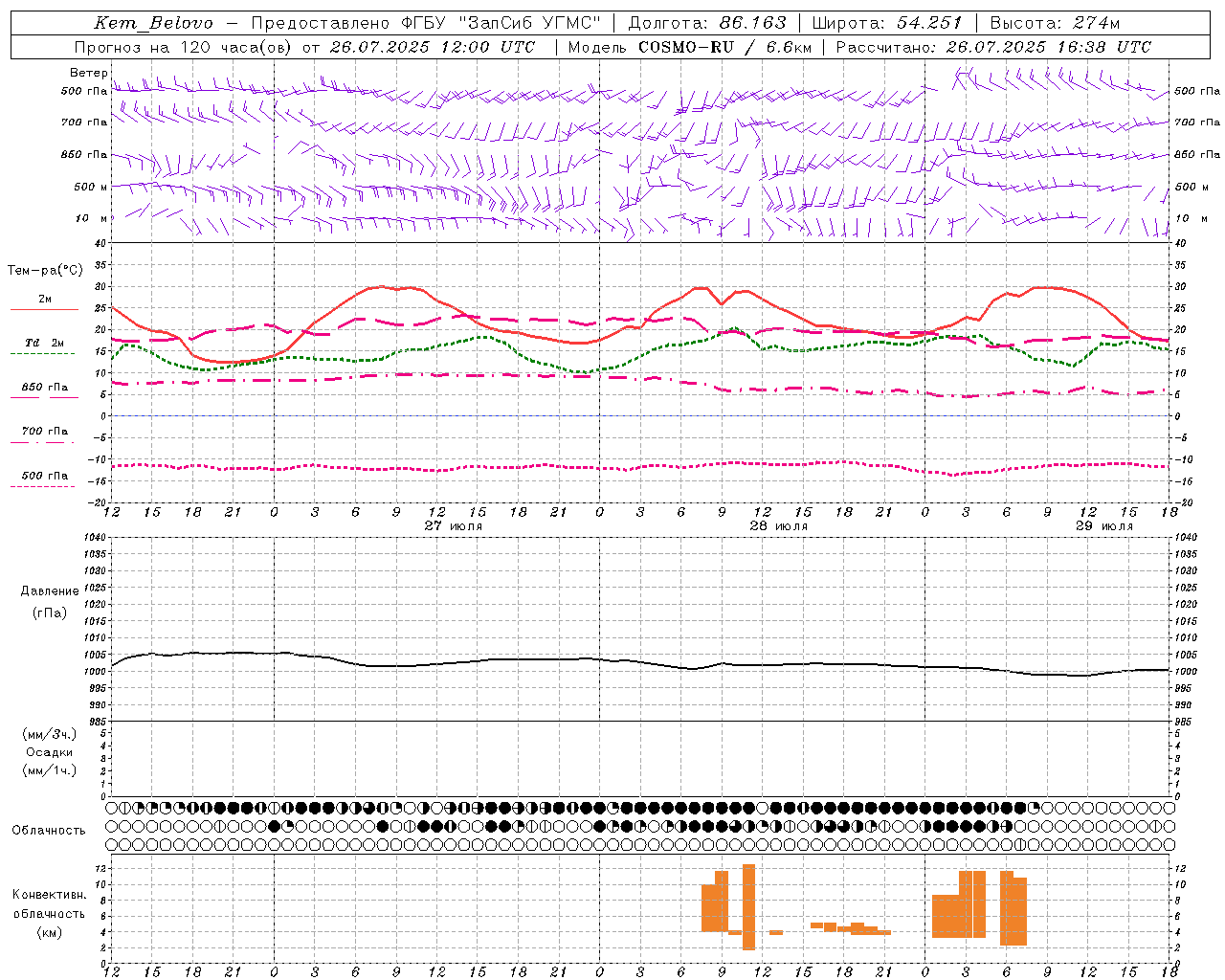
Task: Click the 850 гПа entry in the temperature legend
Action: 45,388
